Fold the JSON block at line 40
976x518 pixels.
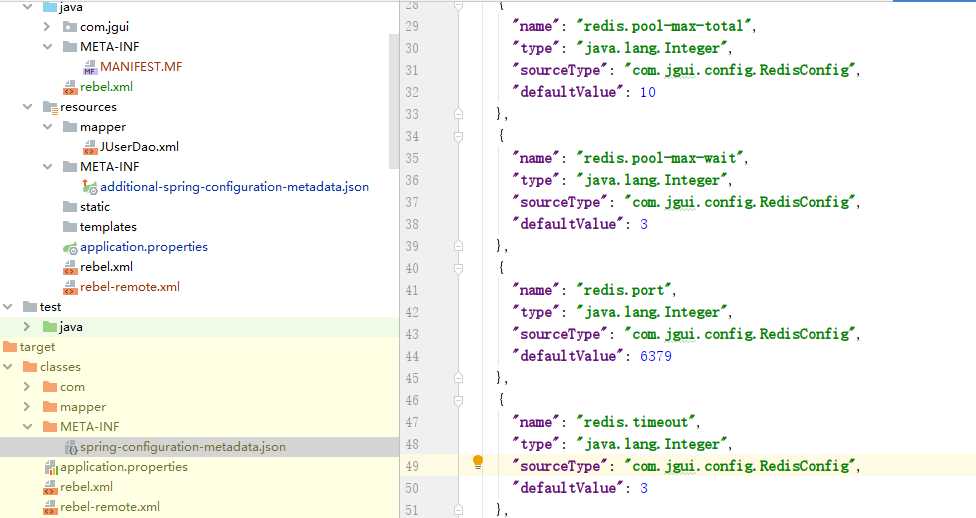tap(459, 268)
